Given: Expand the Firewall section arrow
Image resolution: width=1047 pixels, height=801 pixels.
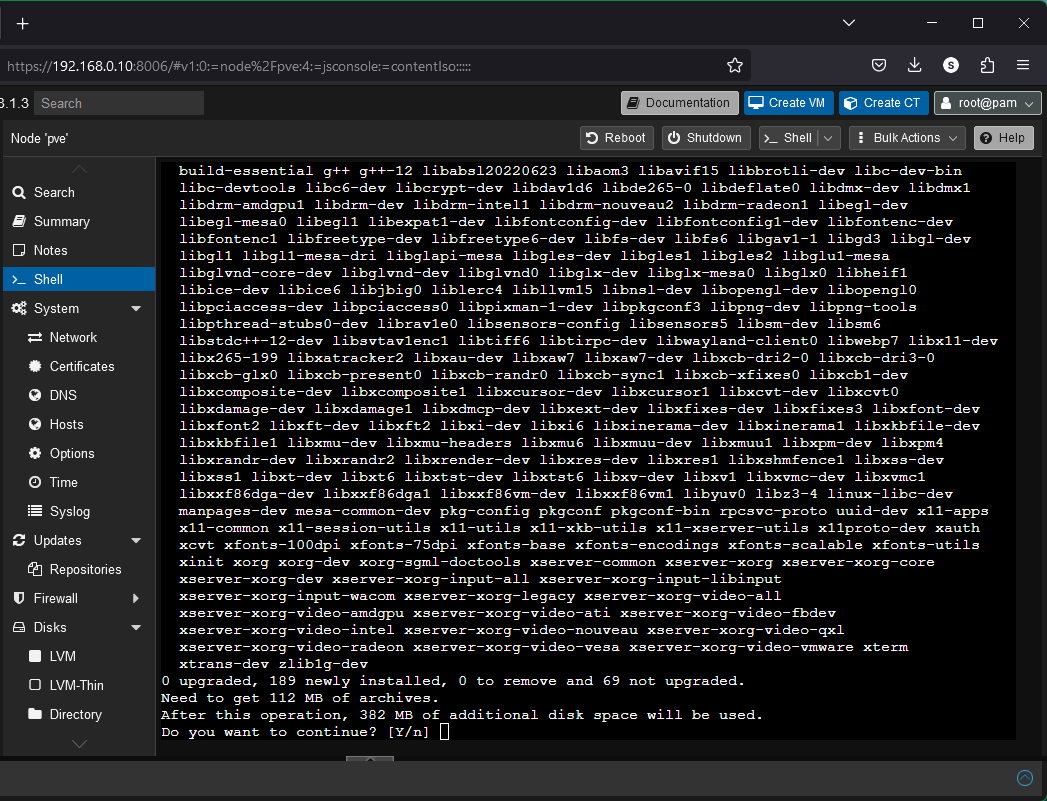Looking at the screenshot, I should [x=136, y=599].
